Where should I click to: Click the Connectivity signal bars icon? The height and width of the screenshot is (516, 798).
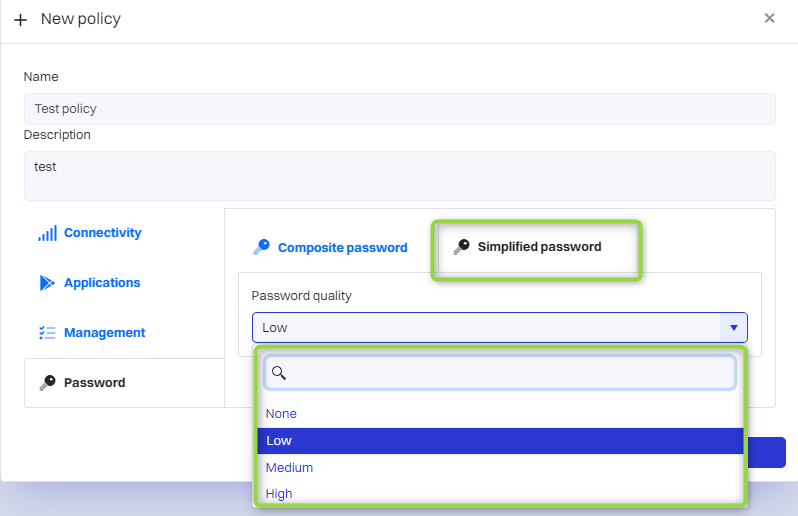(47, 233)
